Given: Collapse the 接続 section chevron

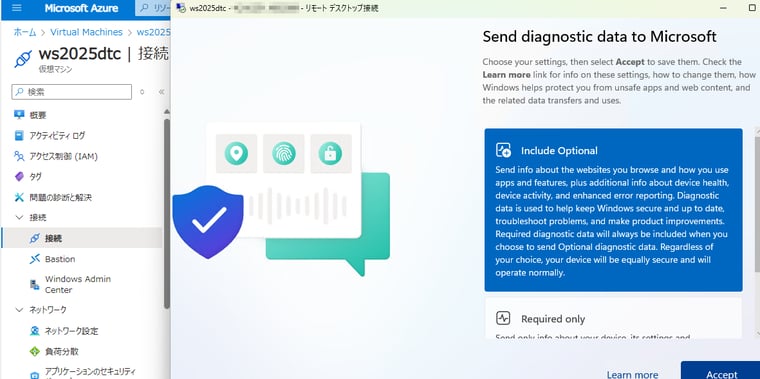Looking at the screenshot, I should [19, 218].
